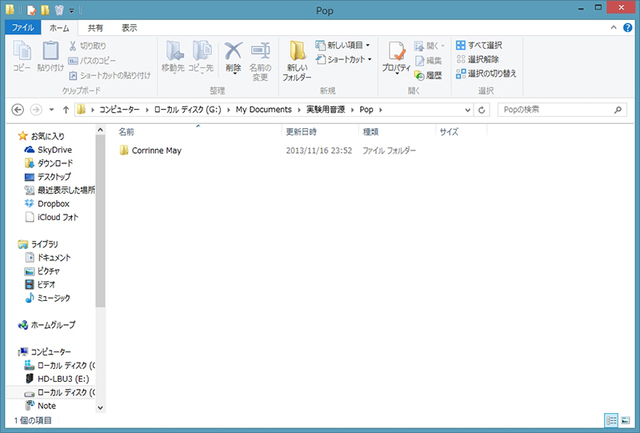Click the 履歴 (History) ribbon icon

click(428, 75)
